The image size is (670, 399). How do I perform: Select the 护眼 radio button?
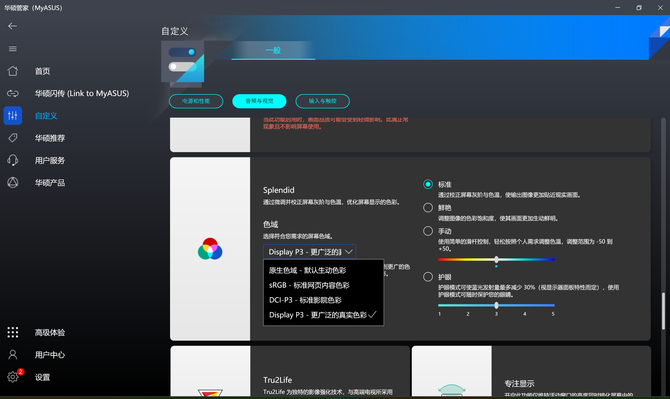[x=428, y=277]
